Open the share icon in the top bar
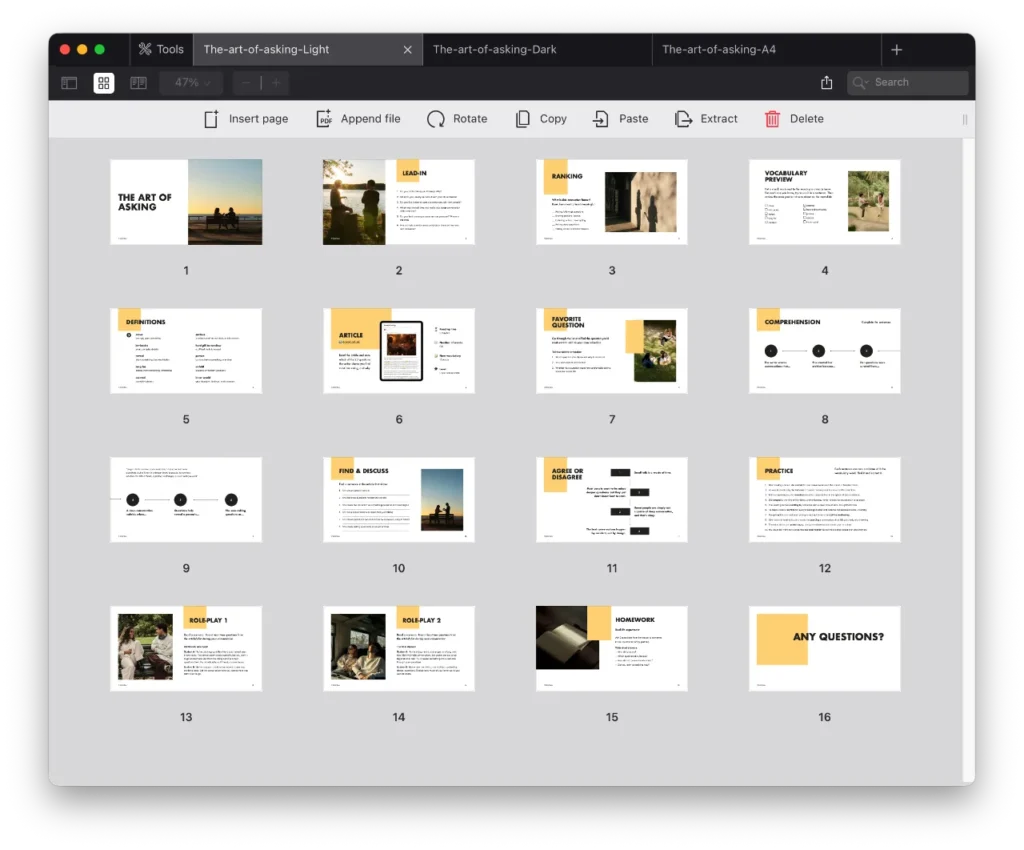 [826, 82]
